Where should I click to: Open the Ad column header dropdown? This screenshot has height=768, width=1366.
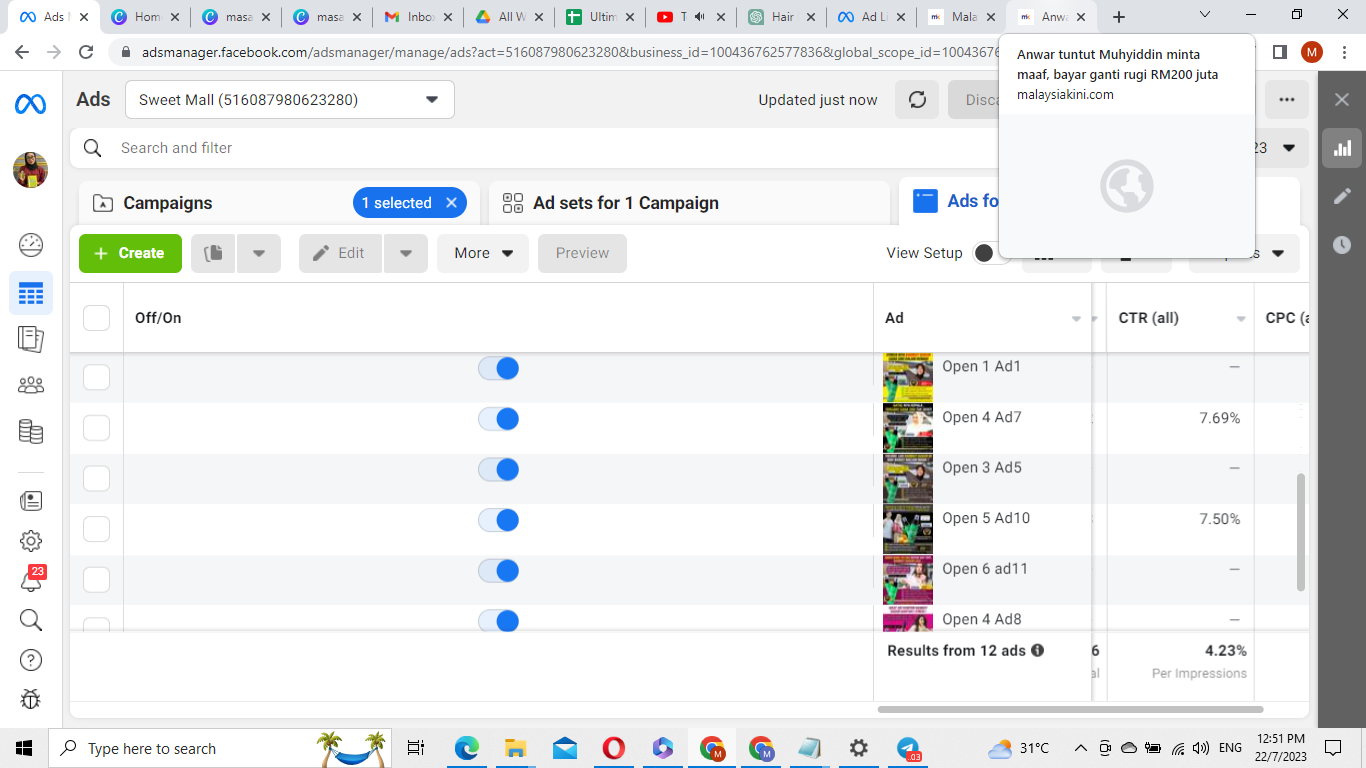(1077, 319)
